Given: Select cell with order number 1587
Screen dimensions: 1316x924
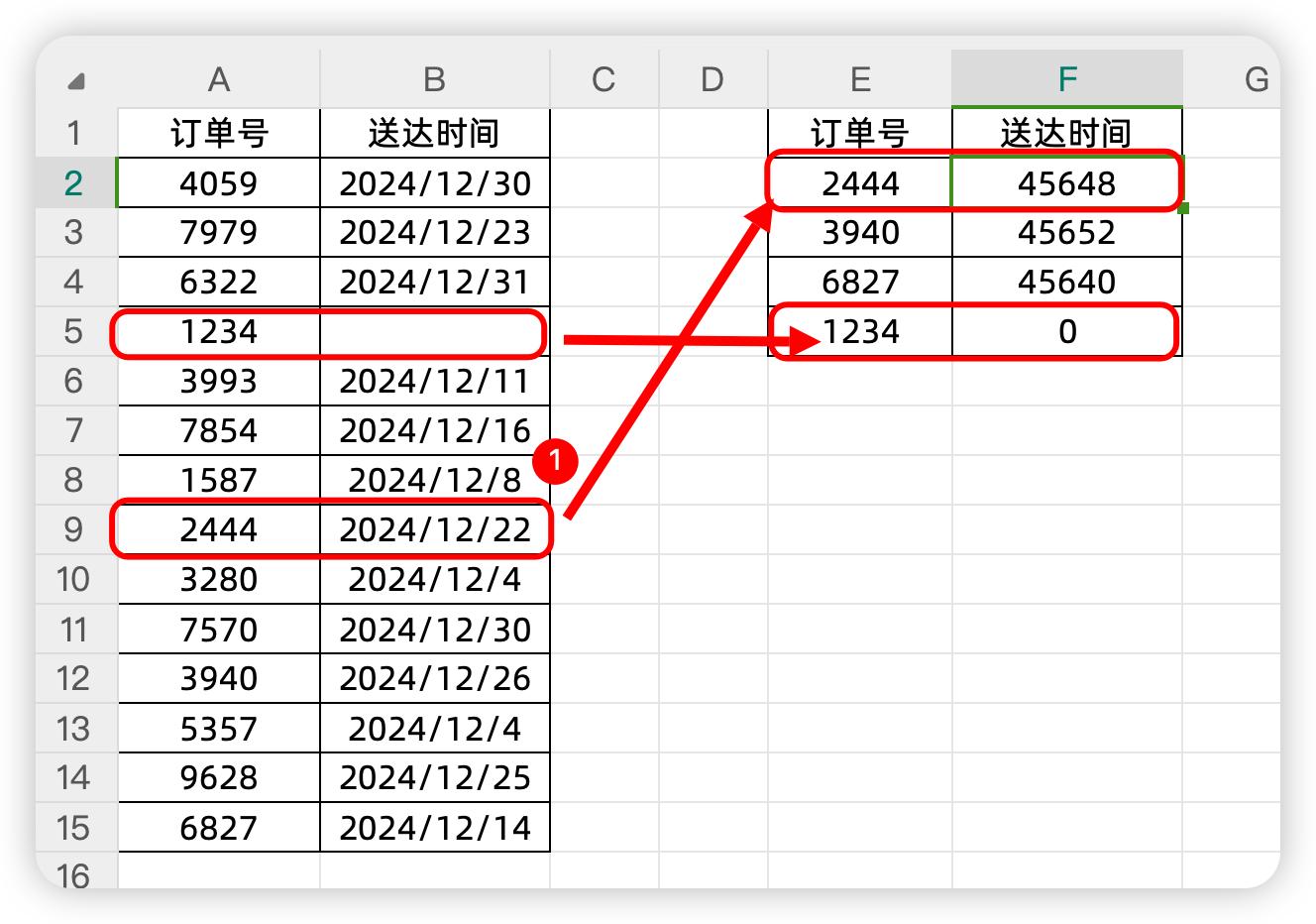Looking at the screenshot, I should (x=219, y=480).
